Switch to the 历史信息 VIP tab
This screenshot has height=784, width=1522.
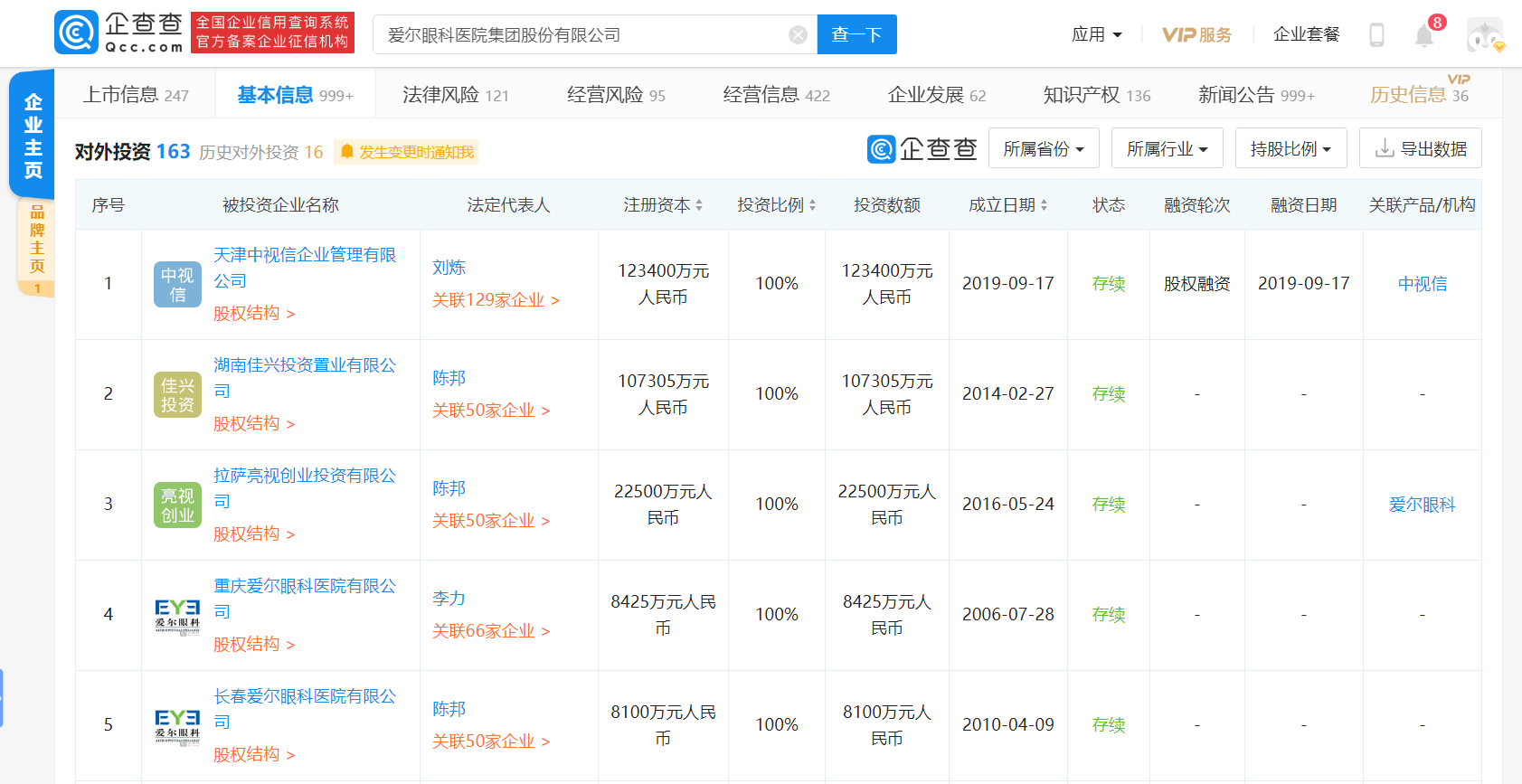1419,95
